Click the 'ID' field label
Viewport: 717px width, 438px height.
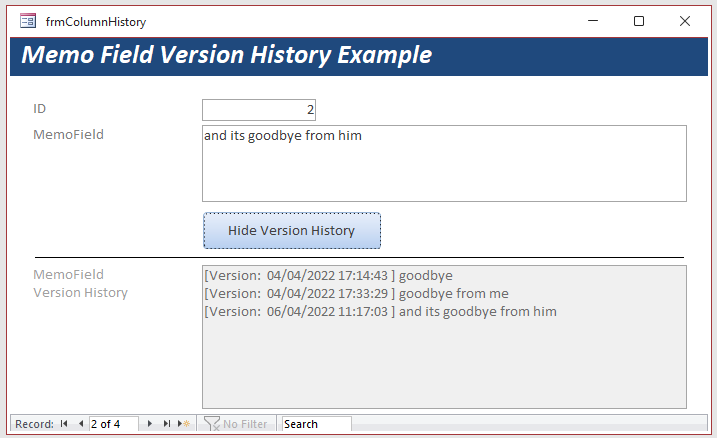point(39,109)
